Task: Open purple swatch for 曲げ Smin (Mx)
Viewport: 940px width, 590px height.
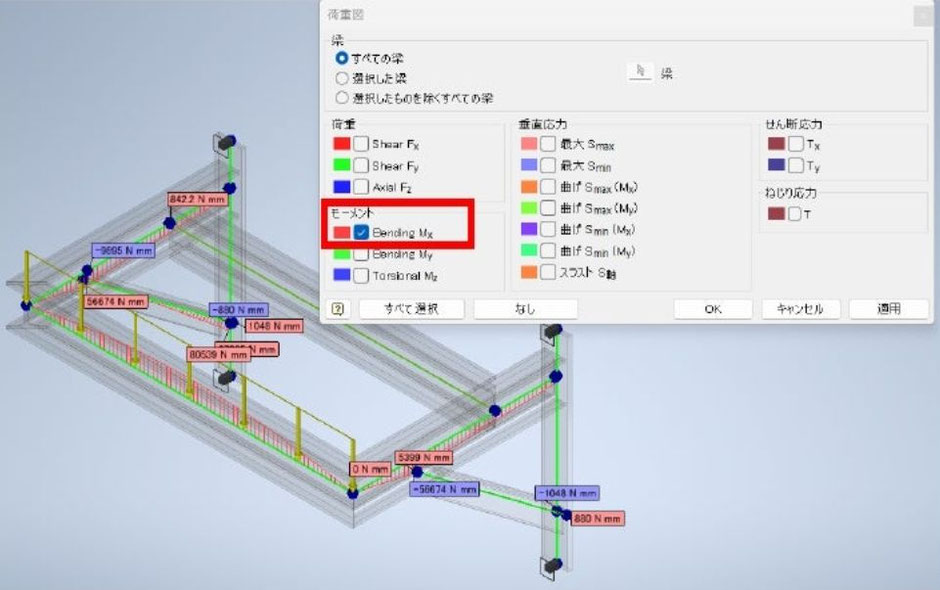Action: (x=529, y=229)
